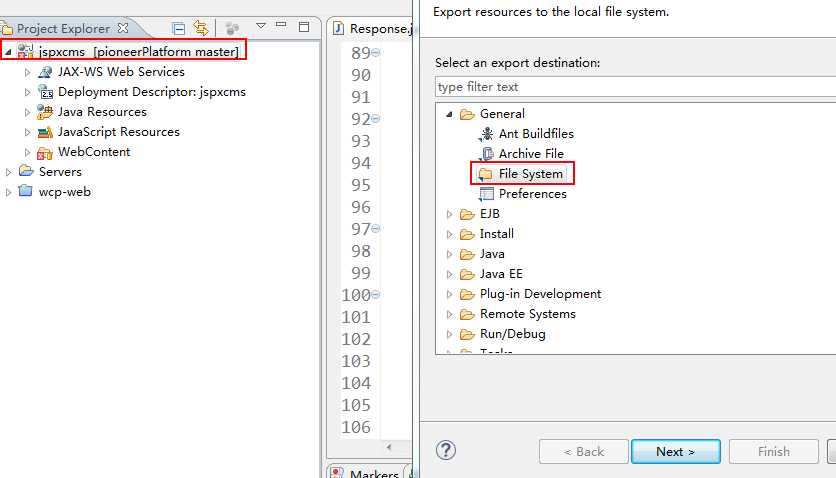Expand the EJB category

pyautogui.click(x=449, y=214)
